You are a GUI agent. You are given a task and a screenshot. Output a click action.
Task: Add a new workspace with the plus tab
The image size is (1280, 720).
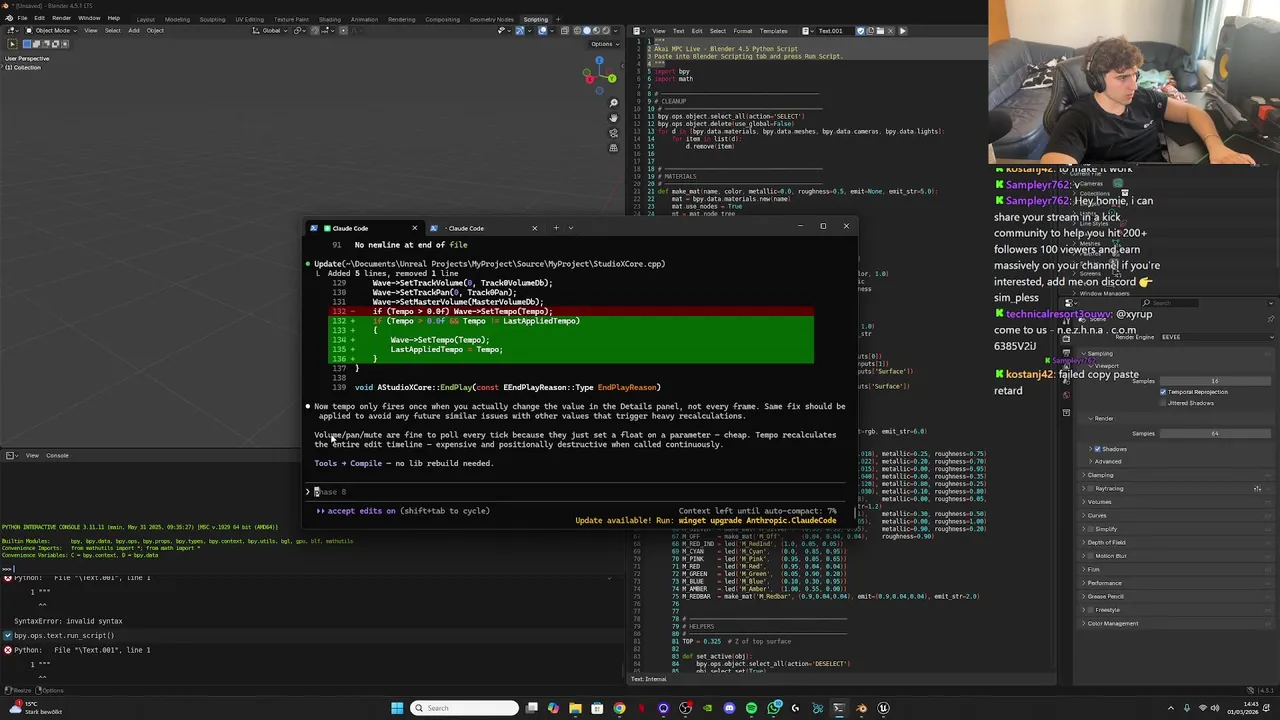click(558, 19)
